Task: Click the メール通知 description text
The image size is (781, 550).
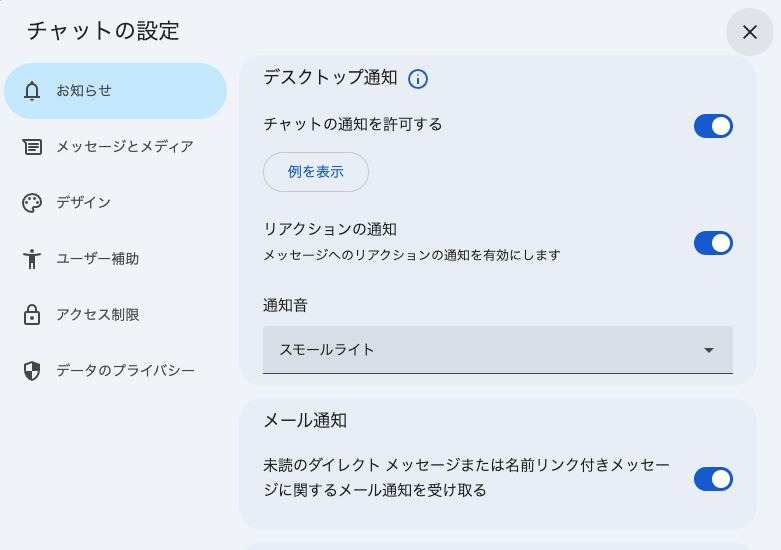Action: (x=466, y=478)
